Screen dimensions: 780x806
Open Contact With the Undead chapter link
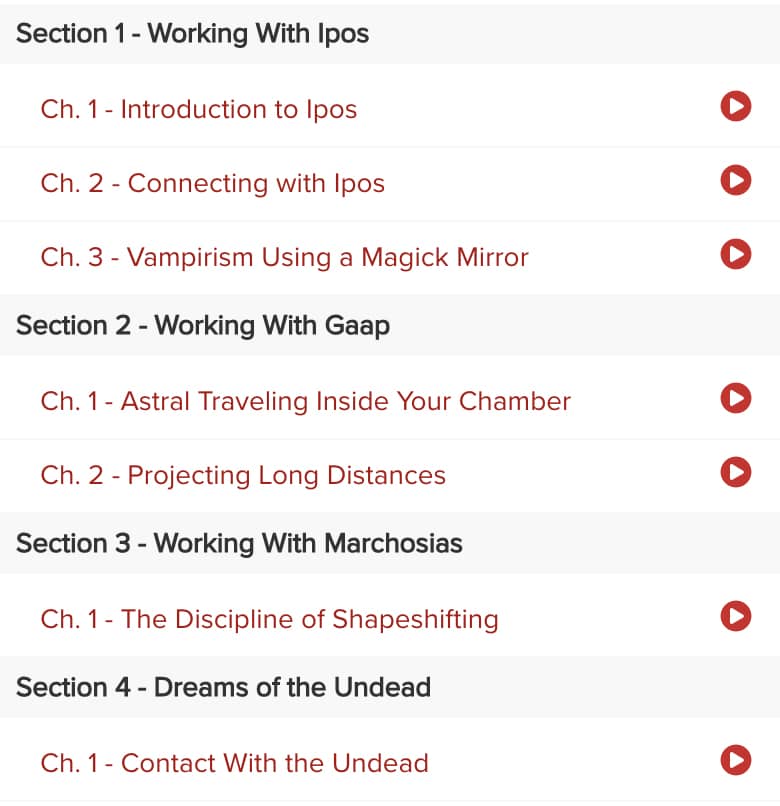tap(234, 763)
